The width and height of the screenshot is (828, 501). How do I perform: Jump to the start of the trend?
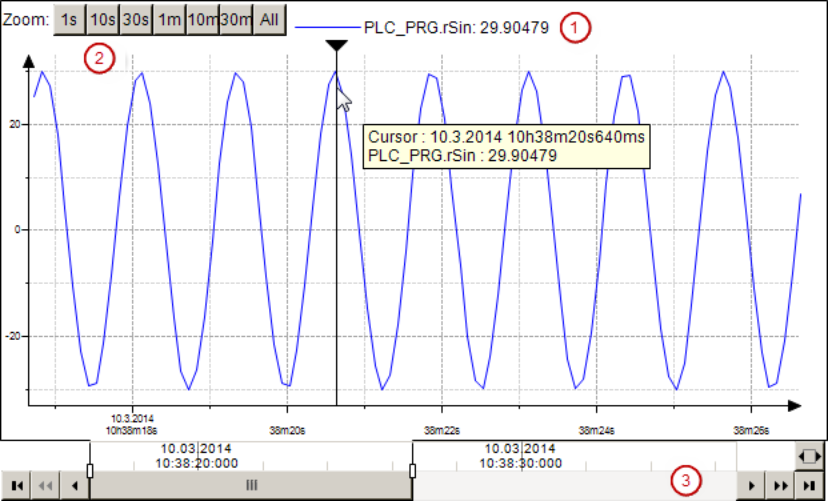(18, 485)
